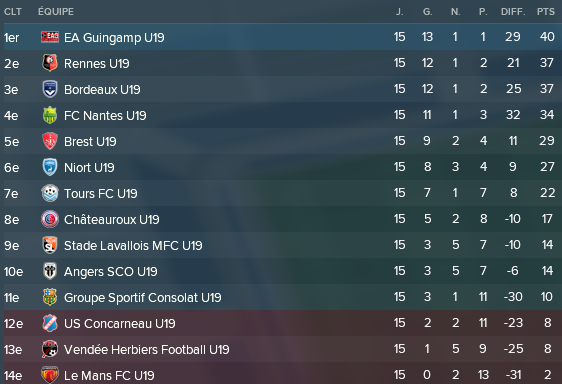562x384 pixels.
Task: Click the G. wins column header
Action: [x=427, y=12]
